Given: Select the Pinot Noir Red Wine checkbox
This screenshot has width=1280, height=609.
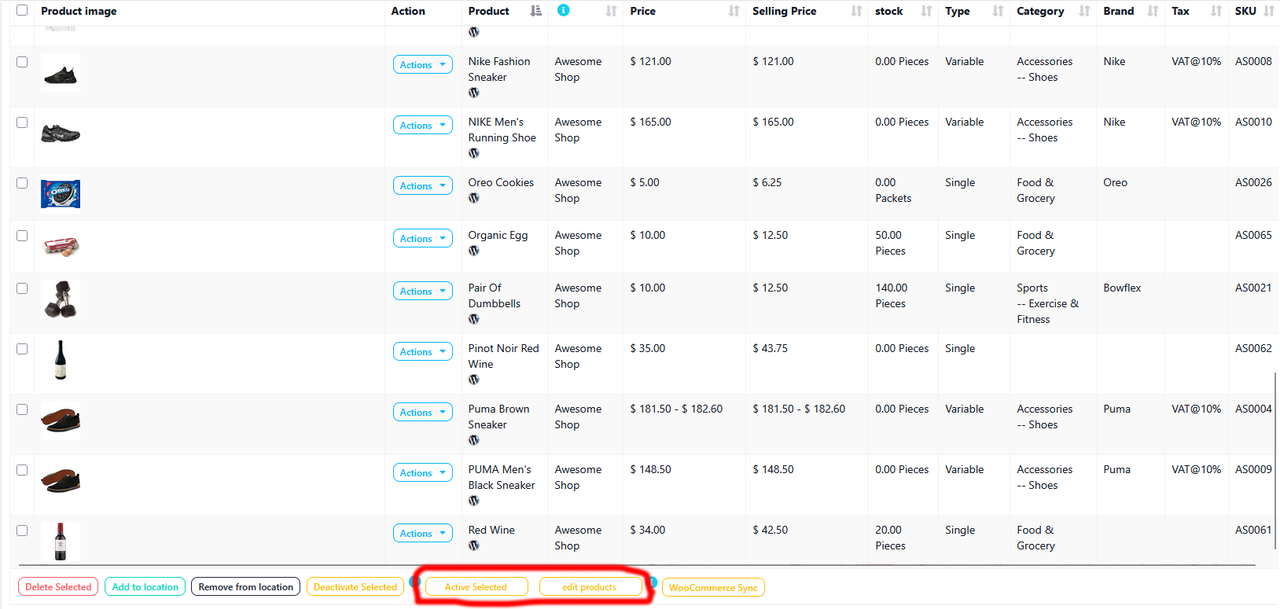Looking at the screenshot, I should pyautogui.click(x=22, y=349).
